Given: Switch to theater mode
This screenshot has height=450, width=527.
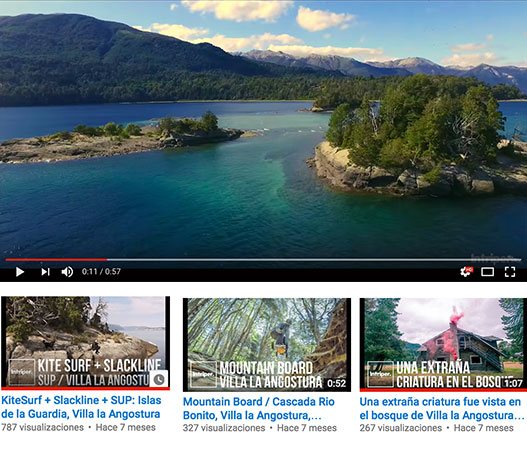Looking at the screenshot, I should coord(487,272).
